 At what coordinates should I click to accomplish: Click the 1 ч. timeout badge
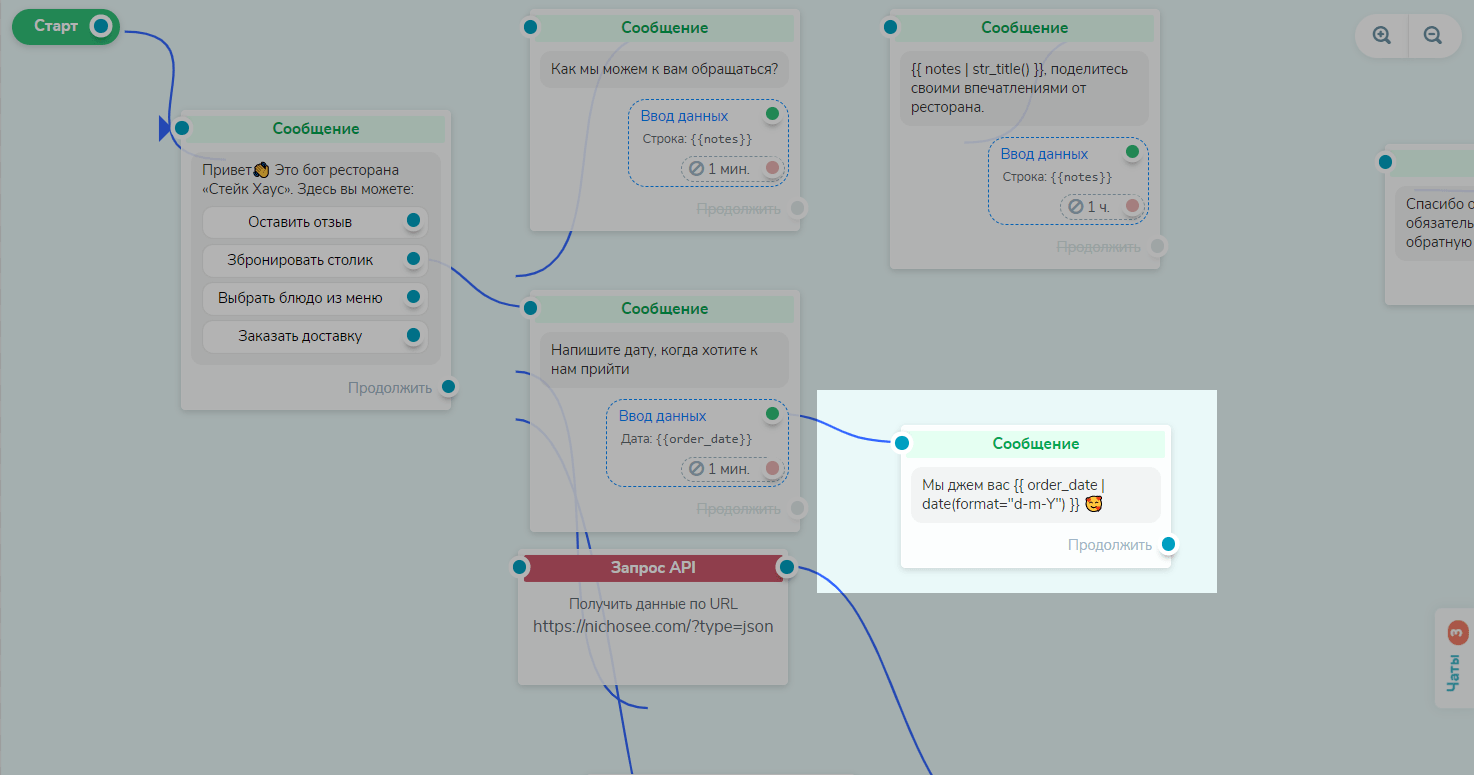1089,206
